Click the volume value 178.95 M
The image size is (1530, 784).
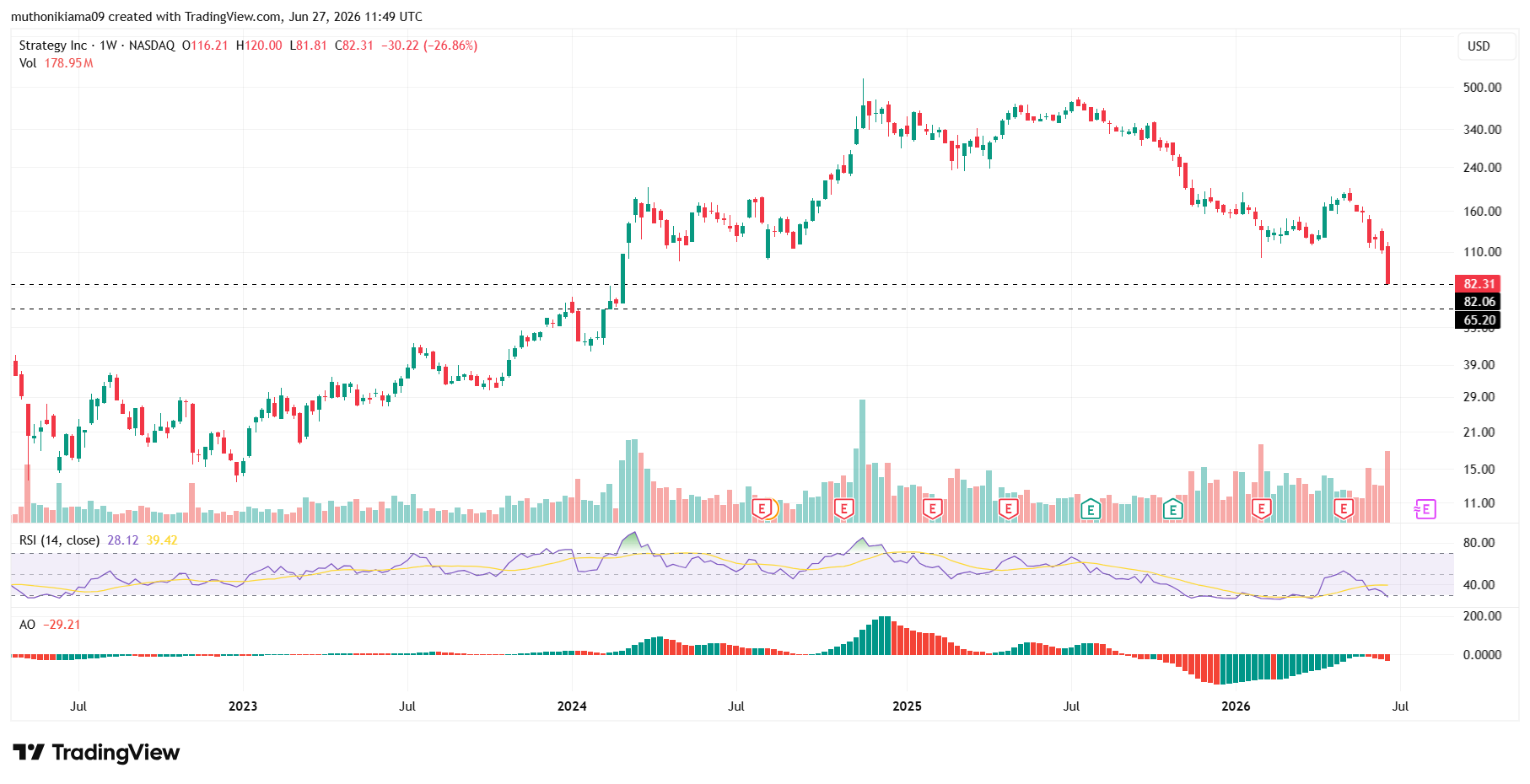click(68, 63)
